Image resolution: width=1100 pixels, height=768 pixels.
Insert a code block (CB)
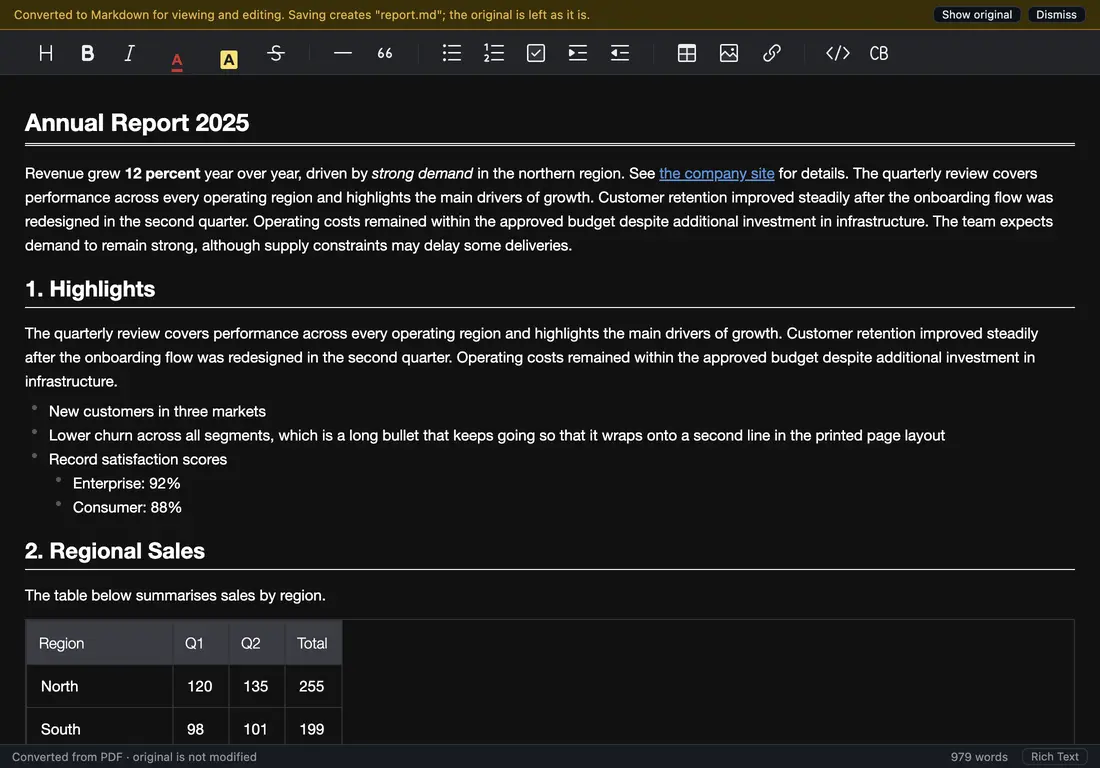879,53
